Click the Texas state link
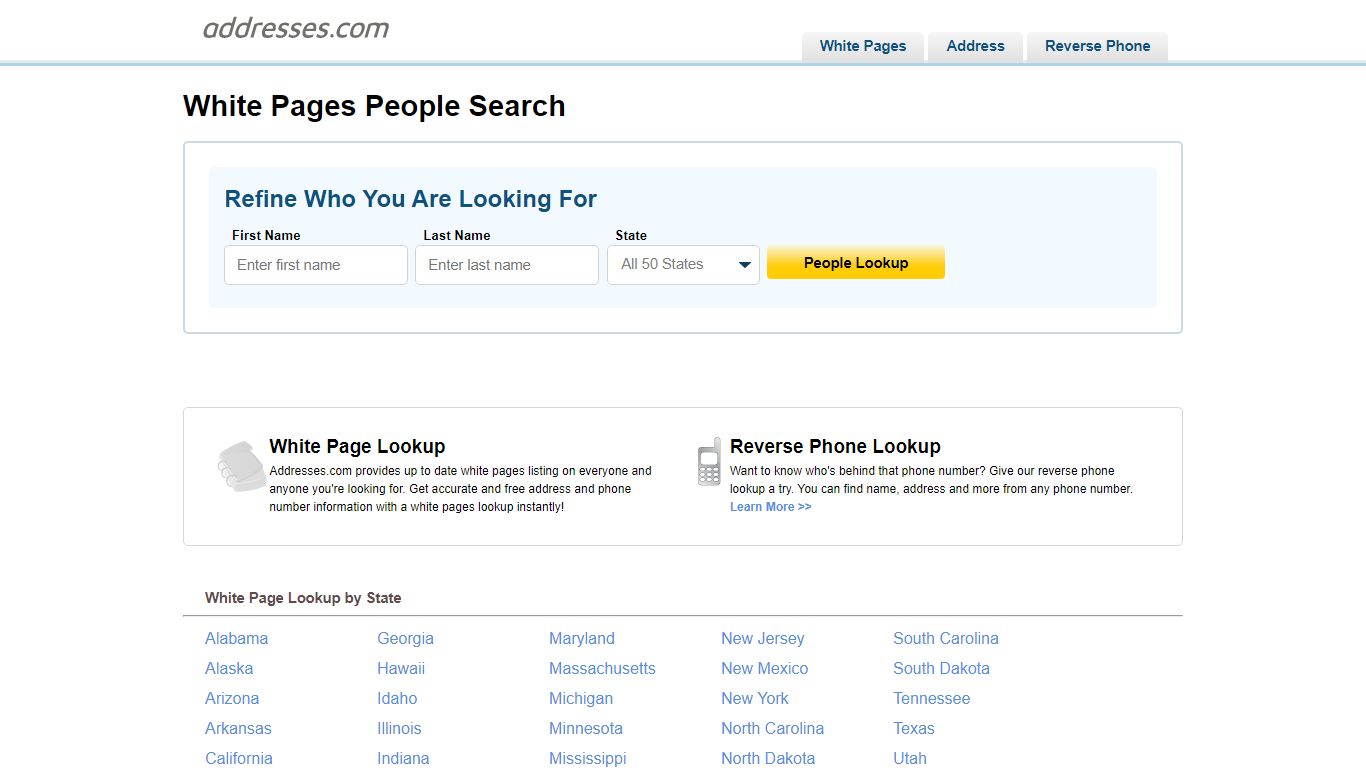The height and width of the screenshot is (768, 1366). click(x=913, y=728)
